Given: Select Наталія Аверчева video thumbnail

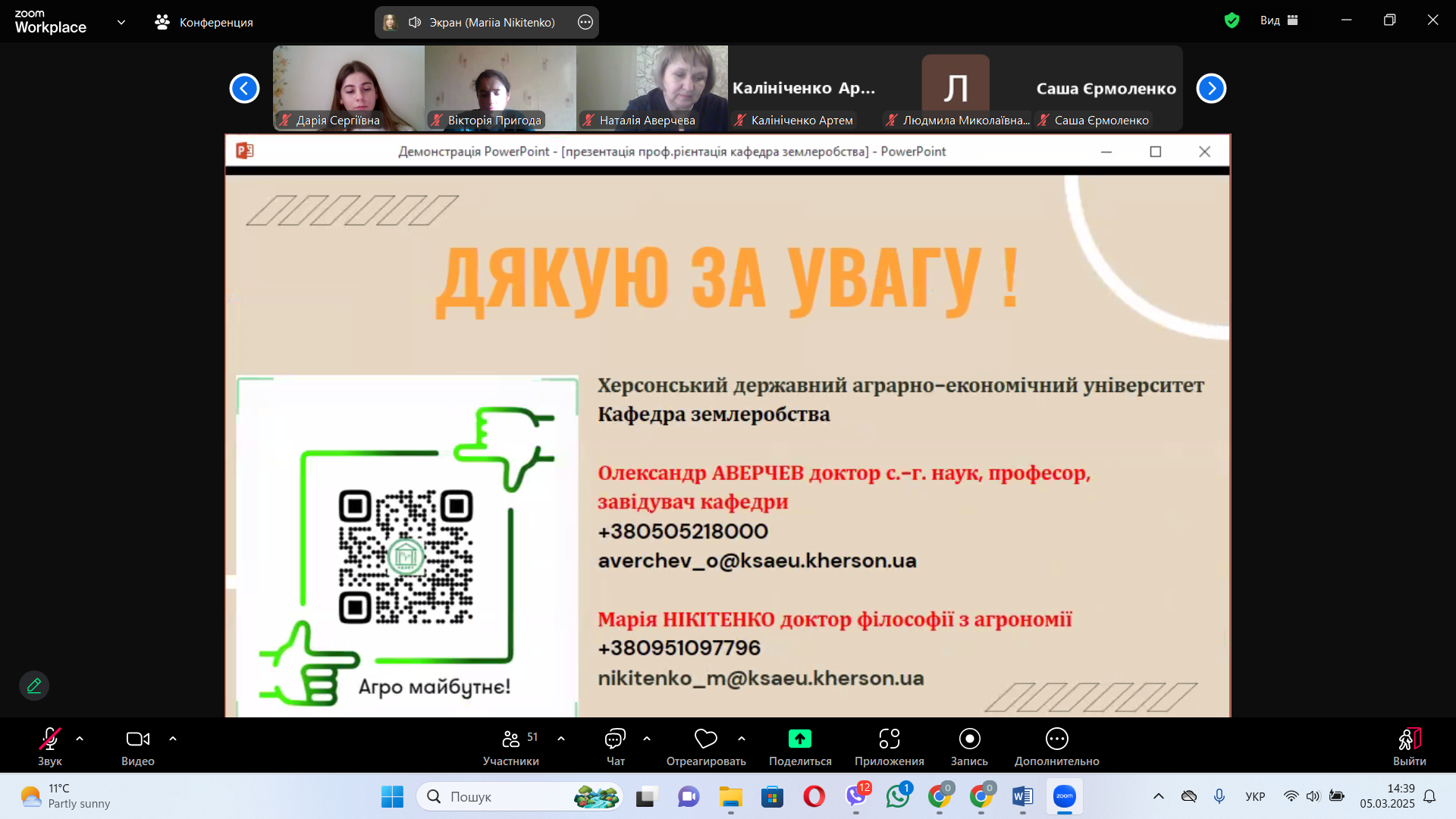Looking at the screenshot, I should click(x=652, y=88).
